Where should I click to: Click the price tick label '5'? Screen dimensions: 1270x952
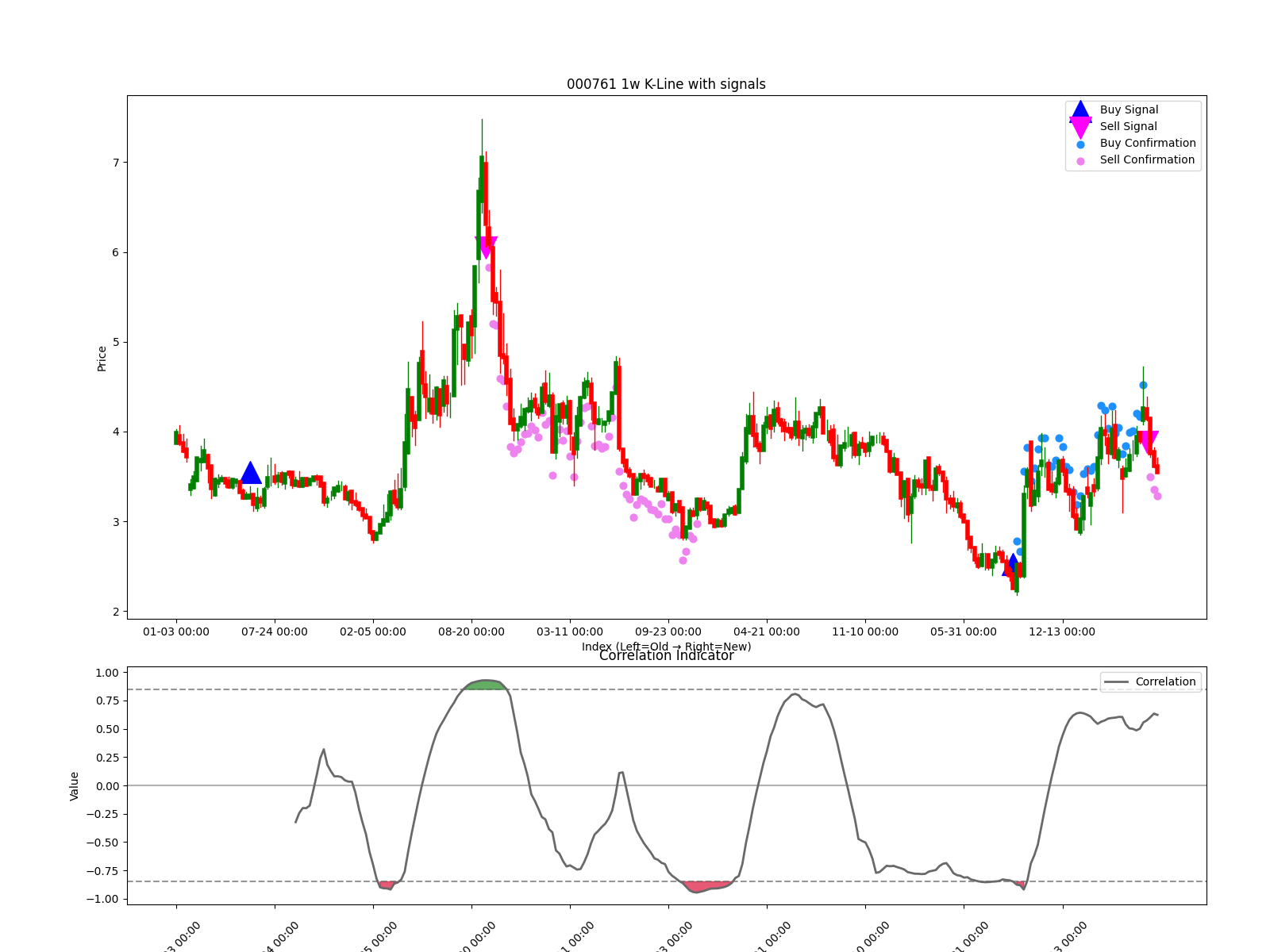[116, 343]
